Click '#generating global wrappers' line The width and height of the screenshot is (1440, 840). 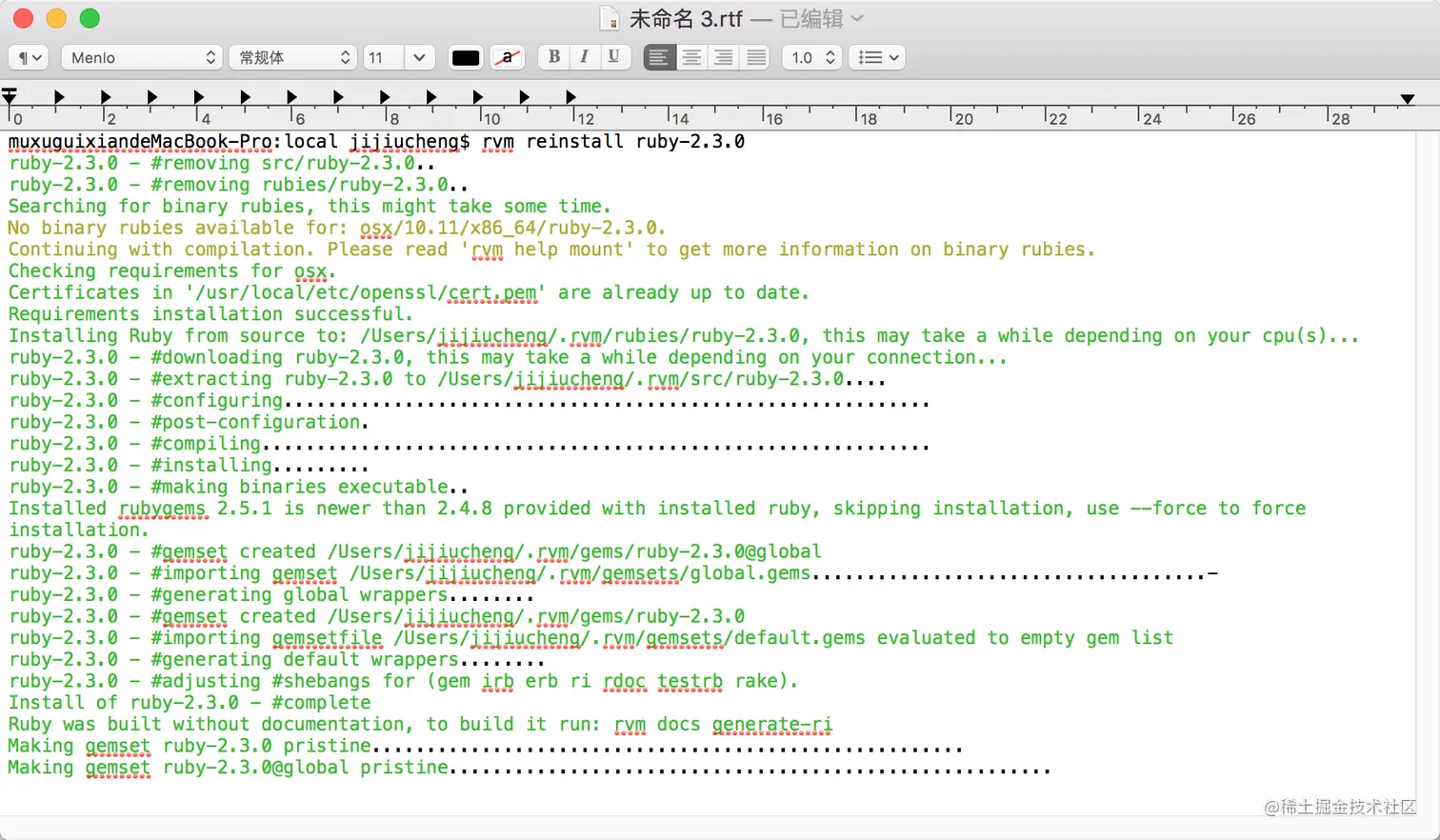[x=271, y=595]
